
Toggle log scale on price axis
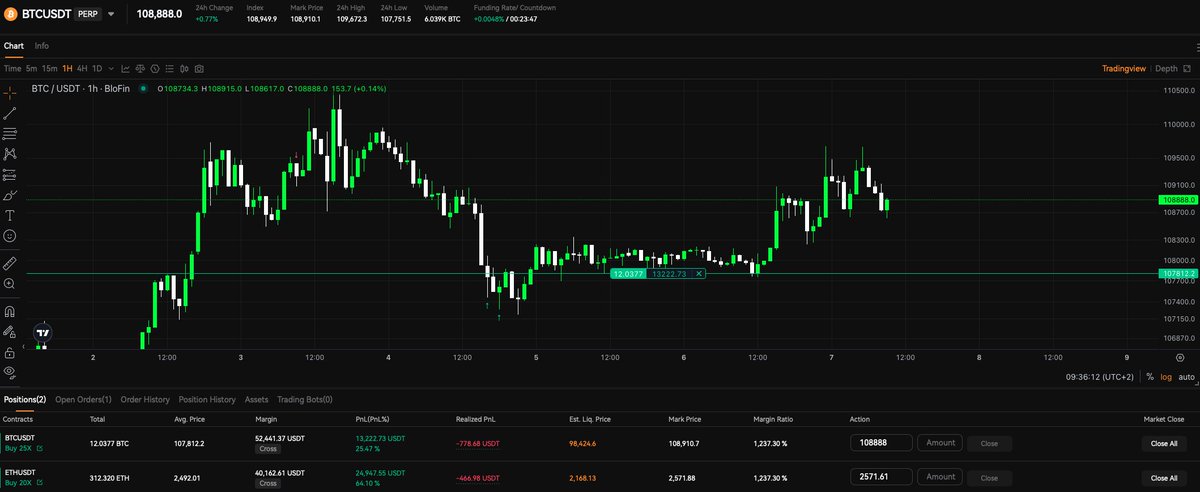click(1166, 377)
